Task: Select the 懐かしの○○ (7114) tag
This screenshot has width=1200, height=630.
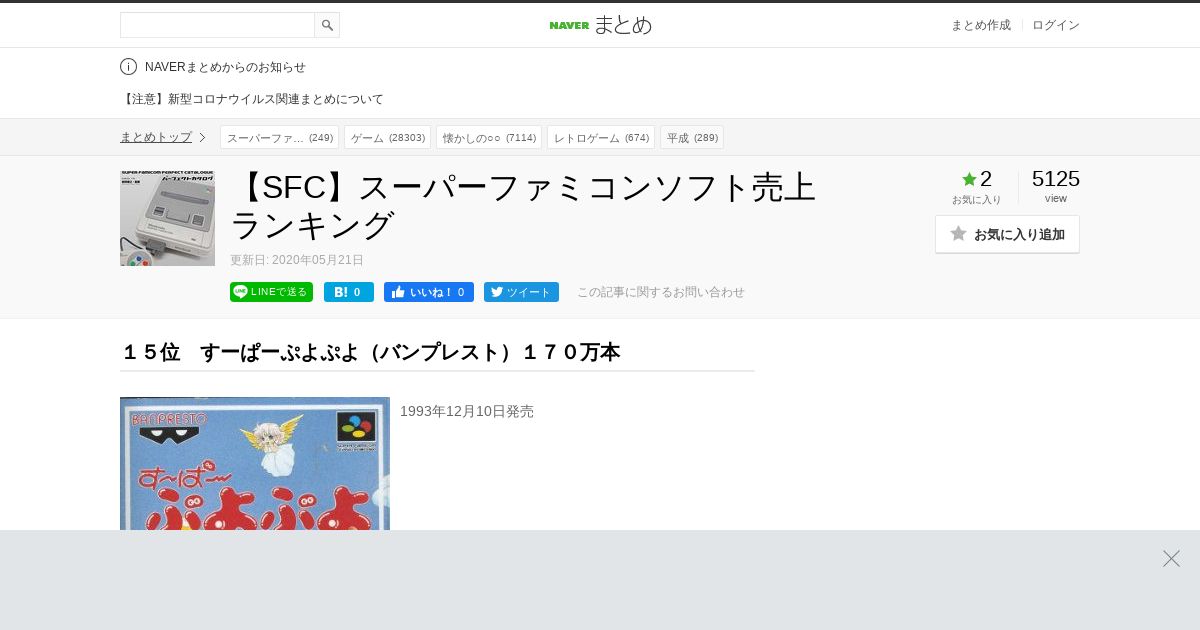Action: pyautogui.click(x=489, y=137)
